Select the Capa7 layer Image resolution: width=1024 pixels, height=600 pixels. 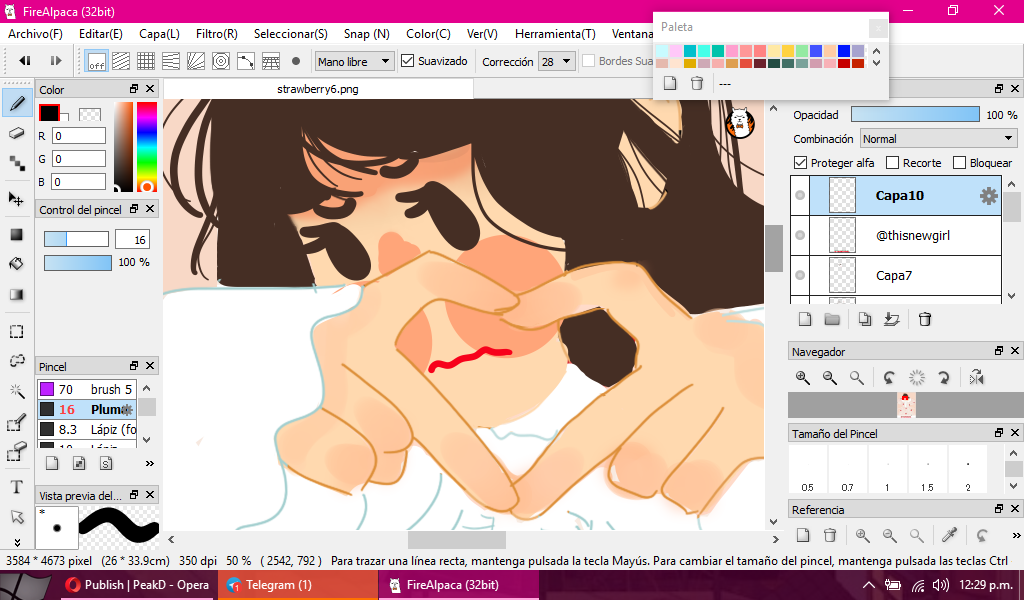click(x=905, y=276)
